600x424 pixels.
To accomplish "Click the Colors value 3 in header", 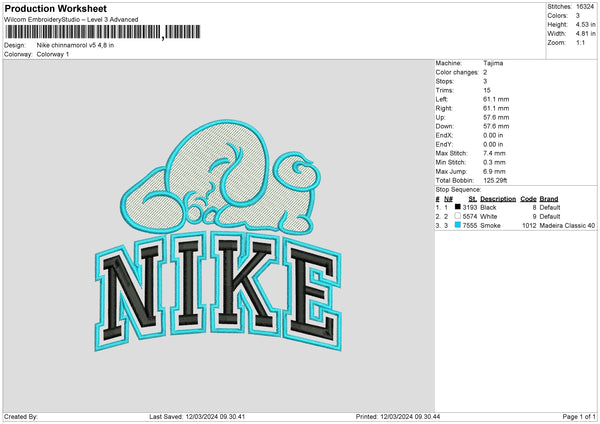I will point(578,16).
